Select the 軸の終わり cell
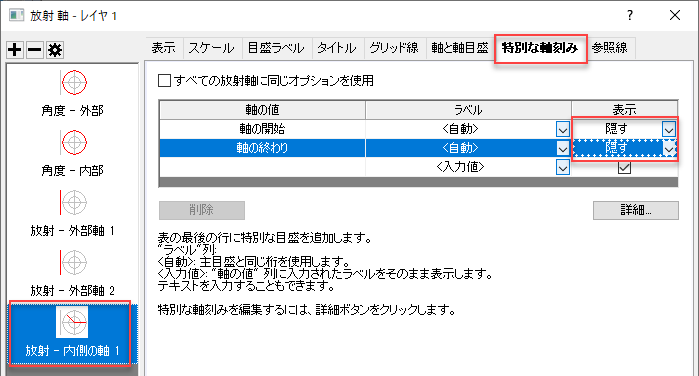Screen dimensions: 699x376 point(262,148)
